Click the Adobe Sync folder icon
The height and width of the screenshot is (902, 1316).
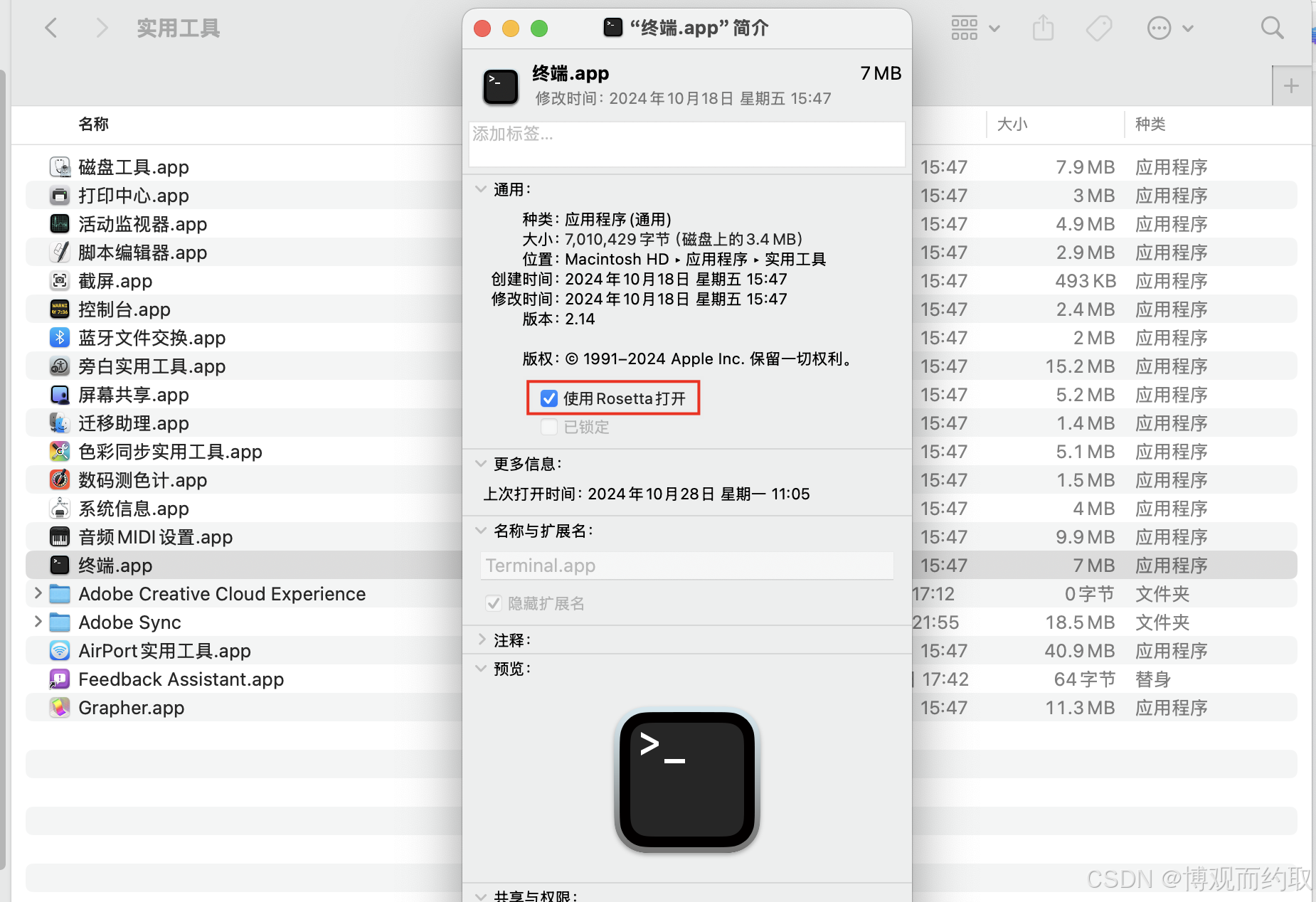(60, 622)
